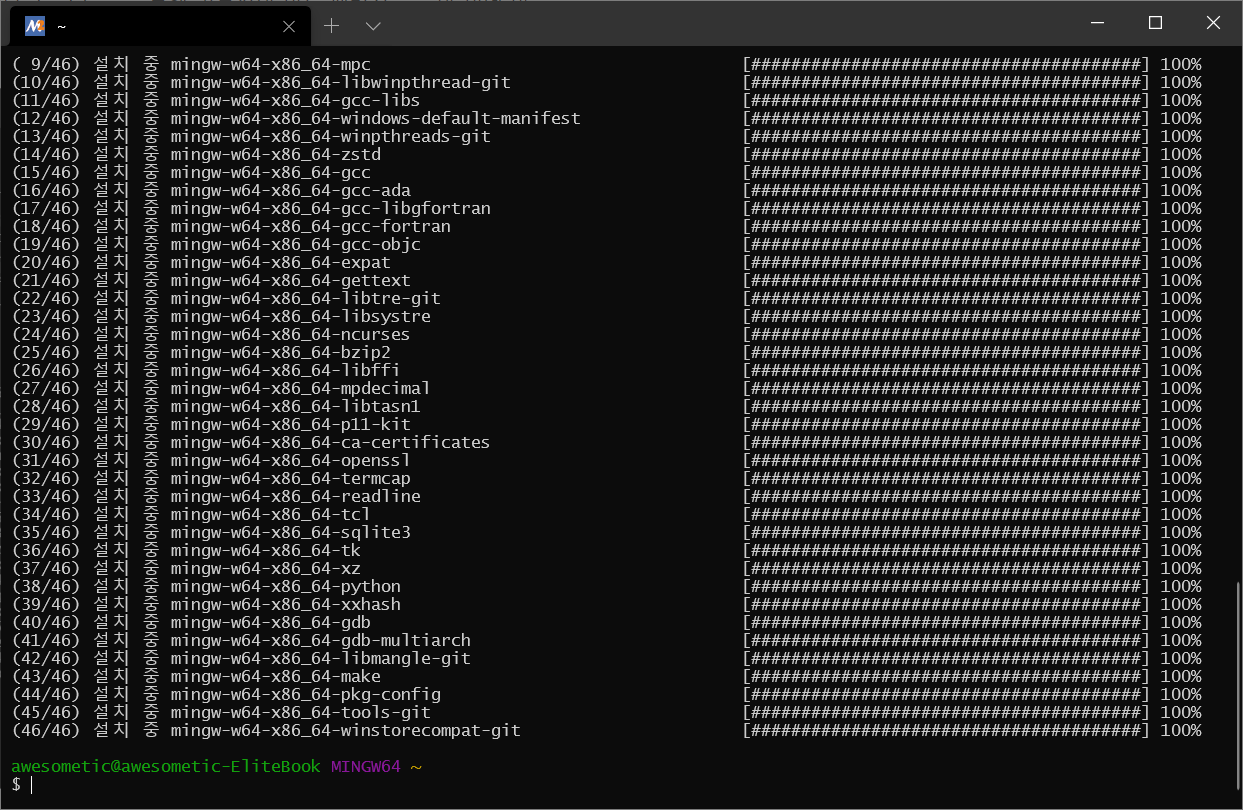
Task: Click mingw-w64-x86_64-ncurses text
Action: pos(291,334)
